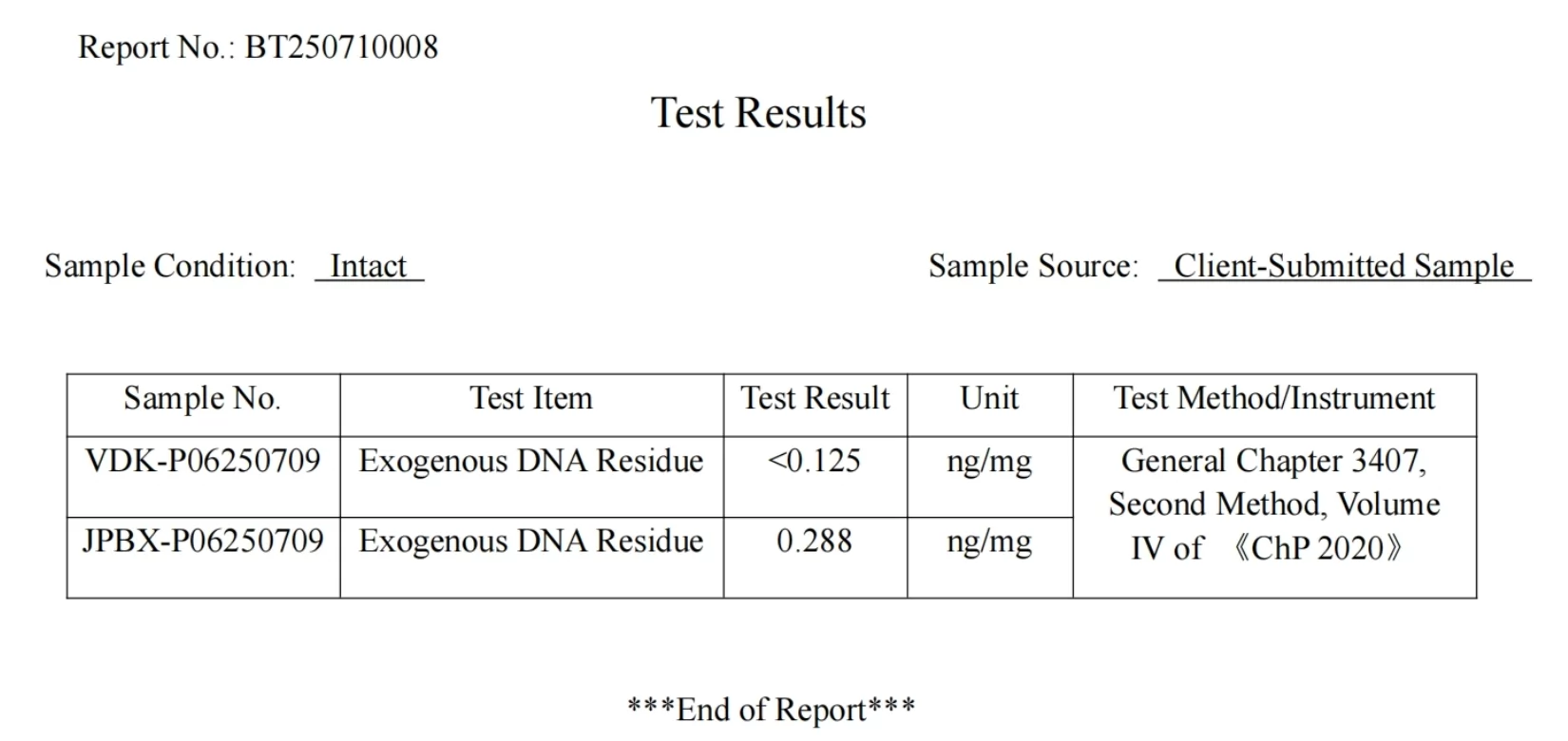Select the <0.125 test result cell
The height and width of the screenshot is (741, 1568).
[814, 462]
